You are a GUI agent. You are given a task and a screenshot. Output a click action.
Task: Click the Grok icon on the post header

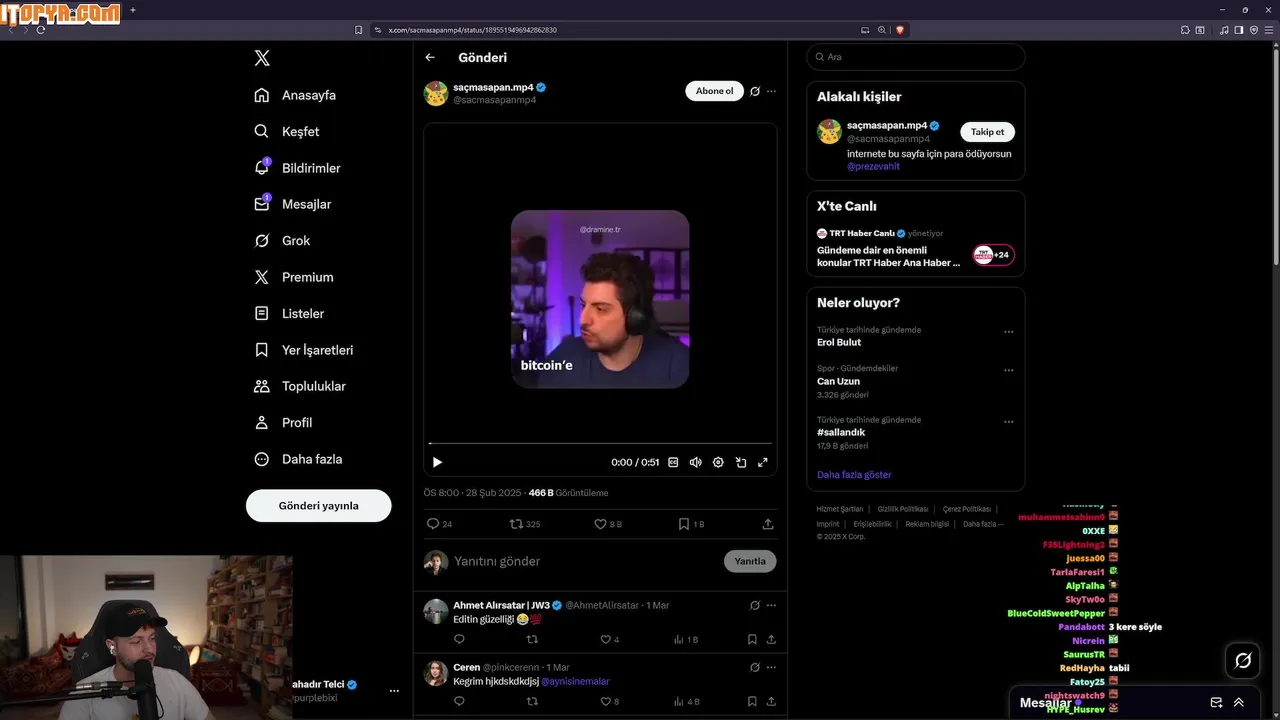(x=755, y=91)
